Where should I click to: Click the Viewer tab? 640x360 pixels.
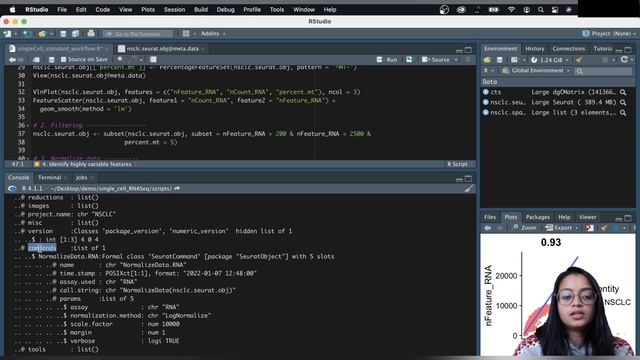[587, 217]
